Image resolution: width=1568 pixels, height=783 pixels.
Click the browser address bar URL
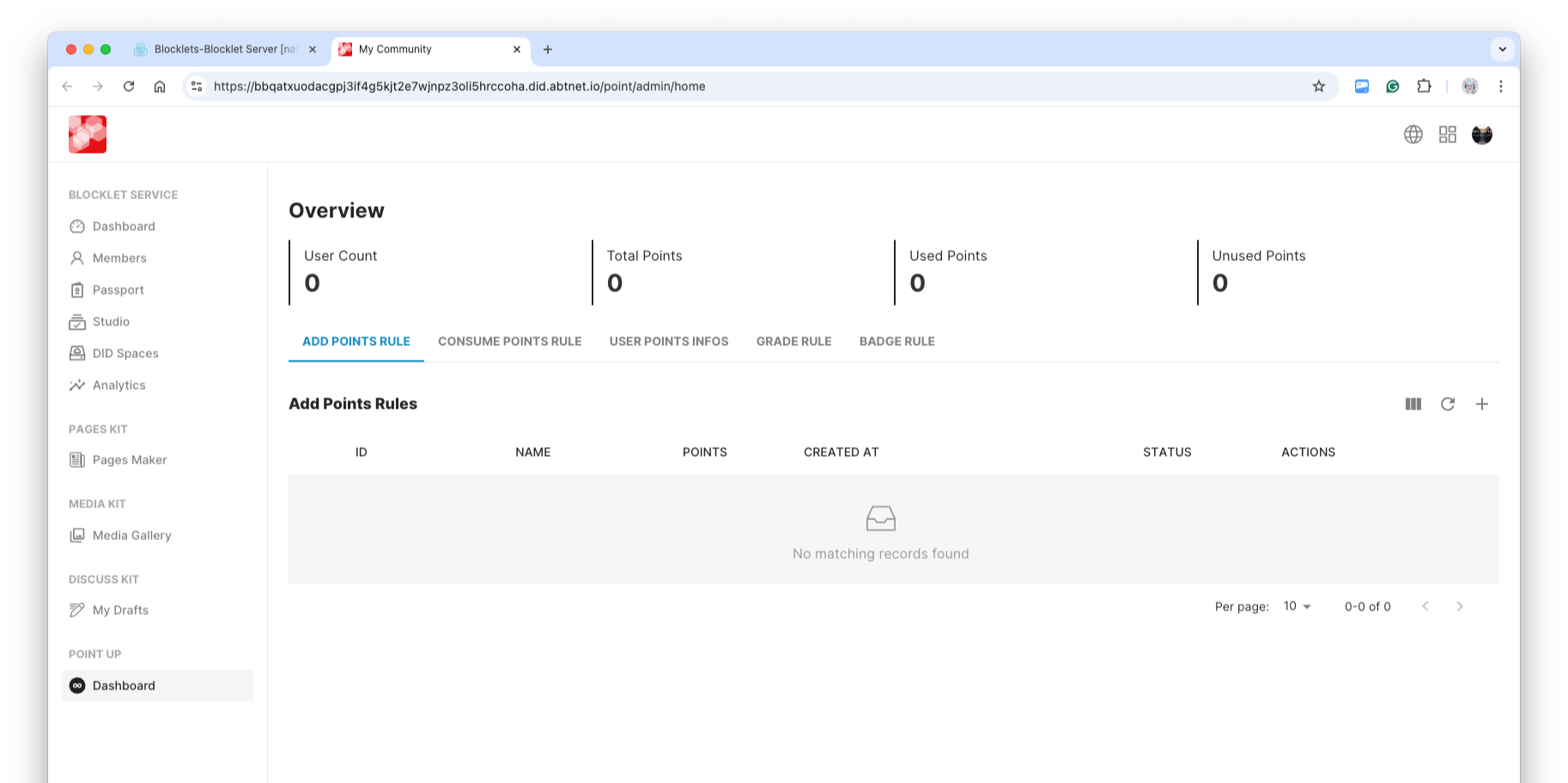(x=459, y=87)
